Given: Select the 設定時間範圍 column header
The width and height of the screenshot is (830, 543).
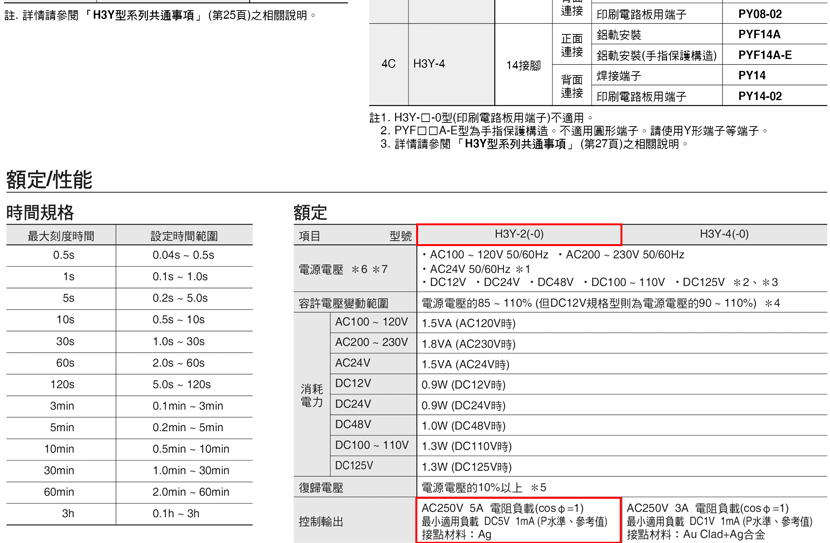Looking at the screenshot, I should coord(184,236).
